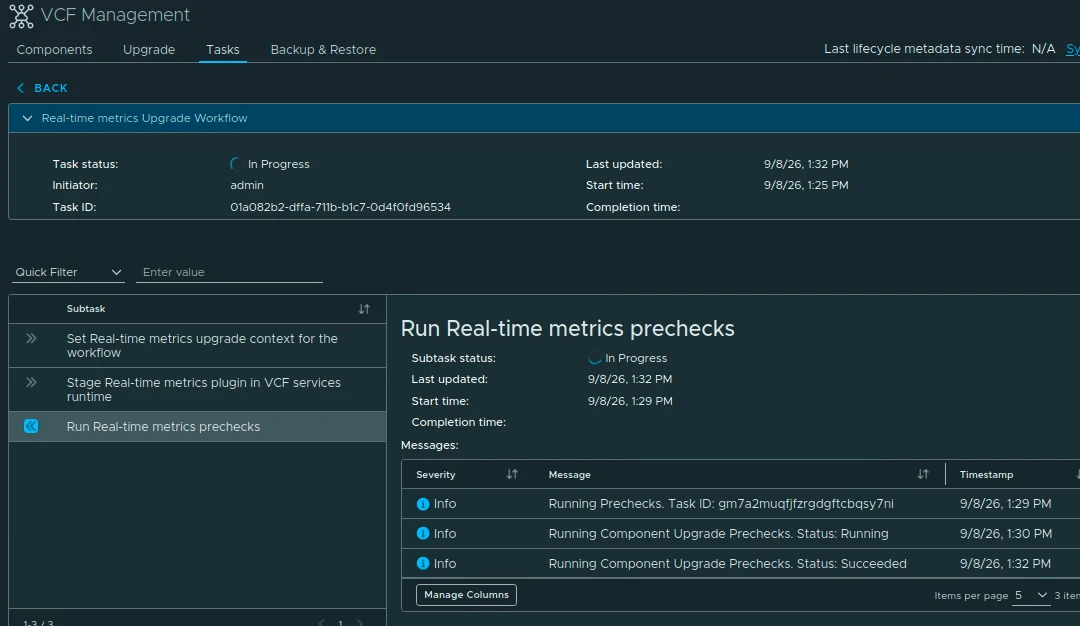Click the Subtask status In Progress spinner
The image size is (1080, 626).
click(x=594, y=358)
